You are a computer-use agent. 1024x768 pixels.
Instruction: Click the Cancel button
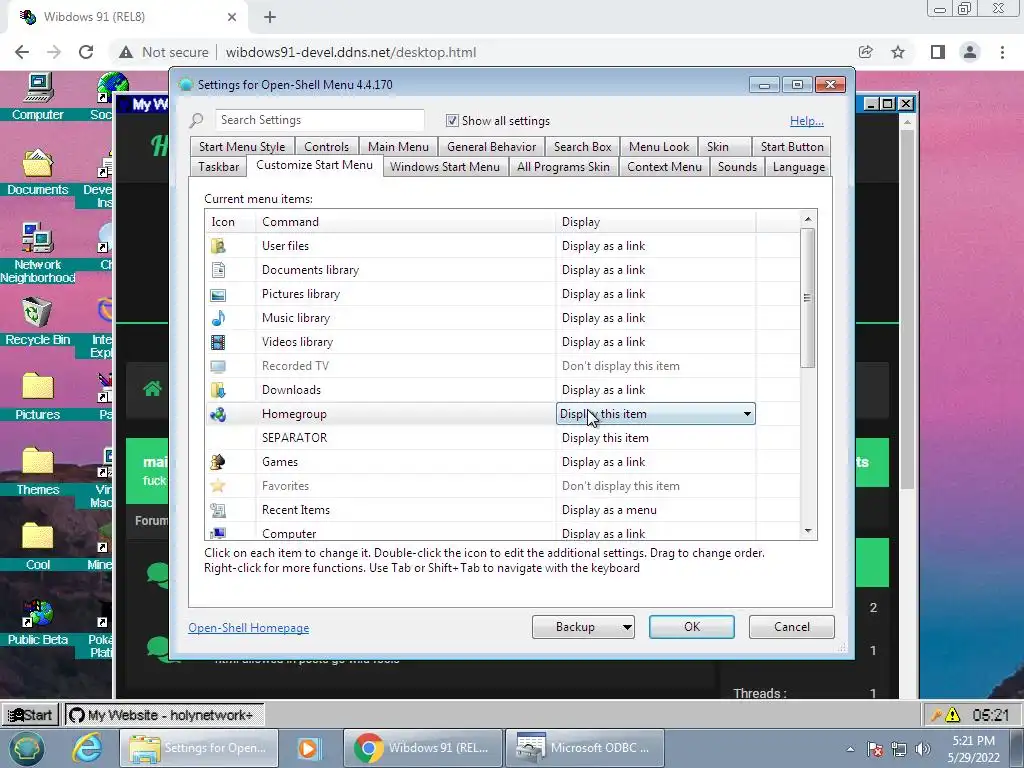792,627
